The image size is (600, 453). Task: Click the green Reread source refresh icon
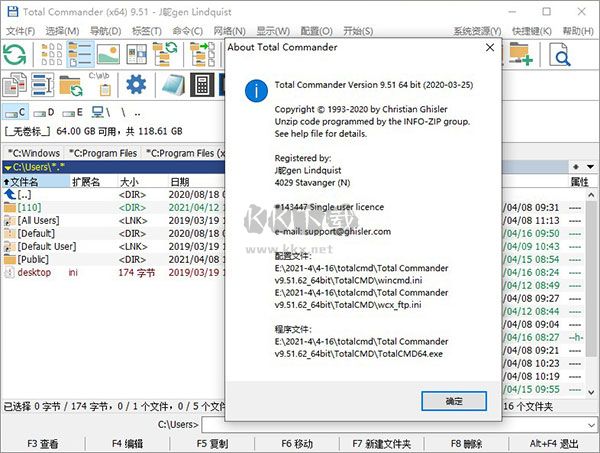[15, 55]
